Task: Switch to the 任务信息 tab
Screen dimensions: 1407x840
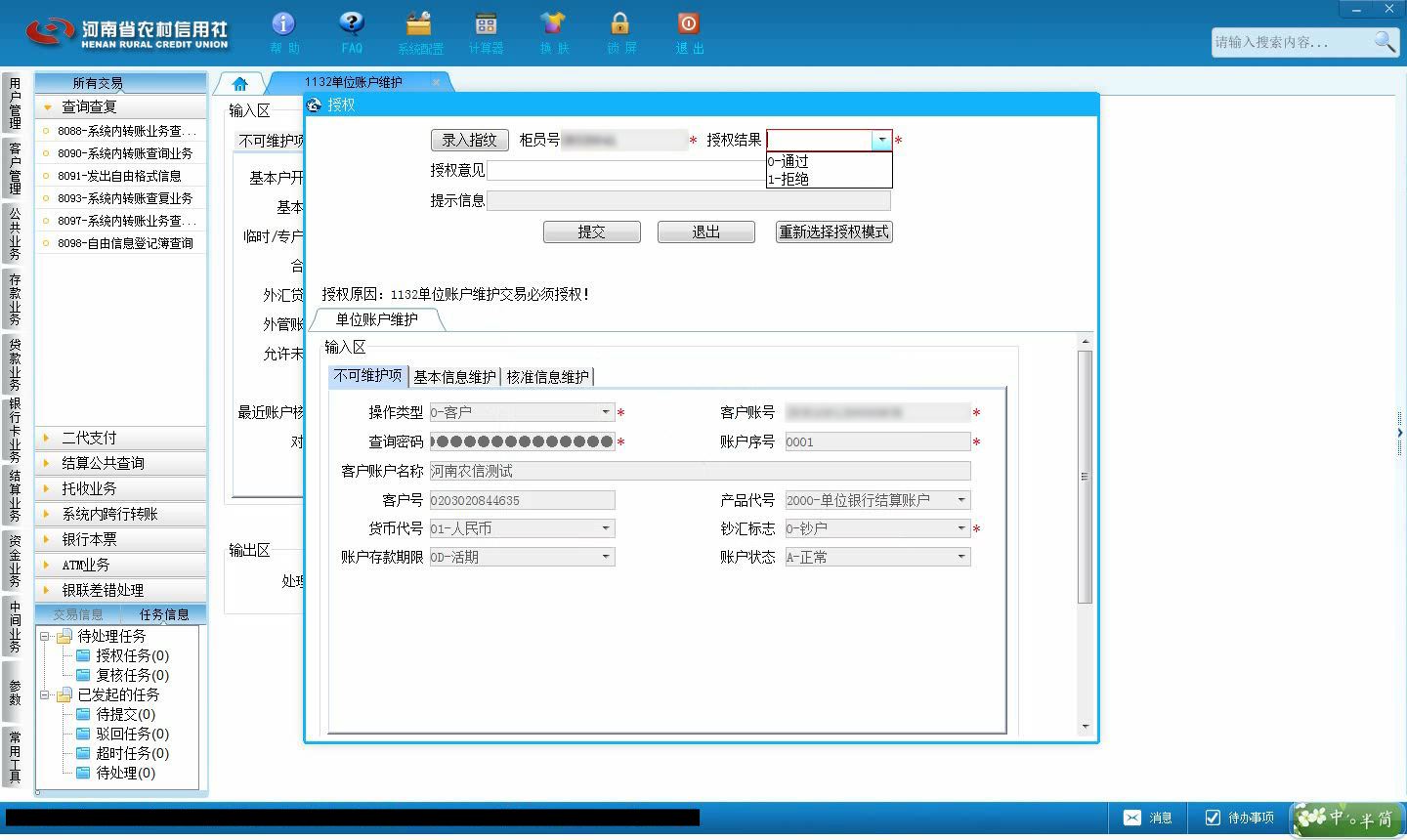Action: pos(164,614)
